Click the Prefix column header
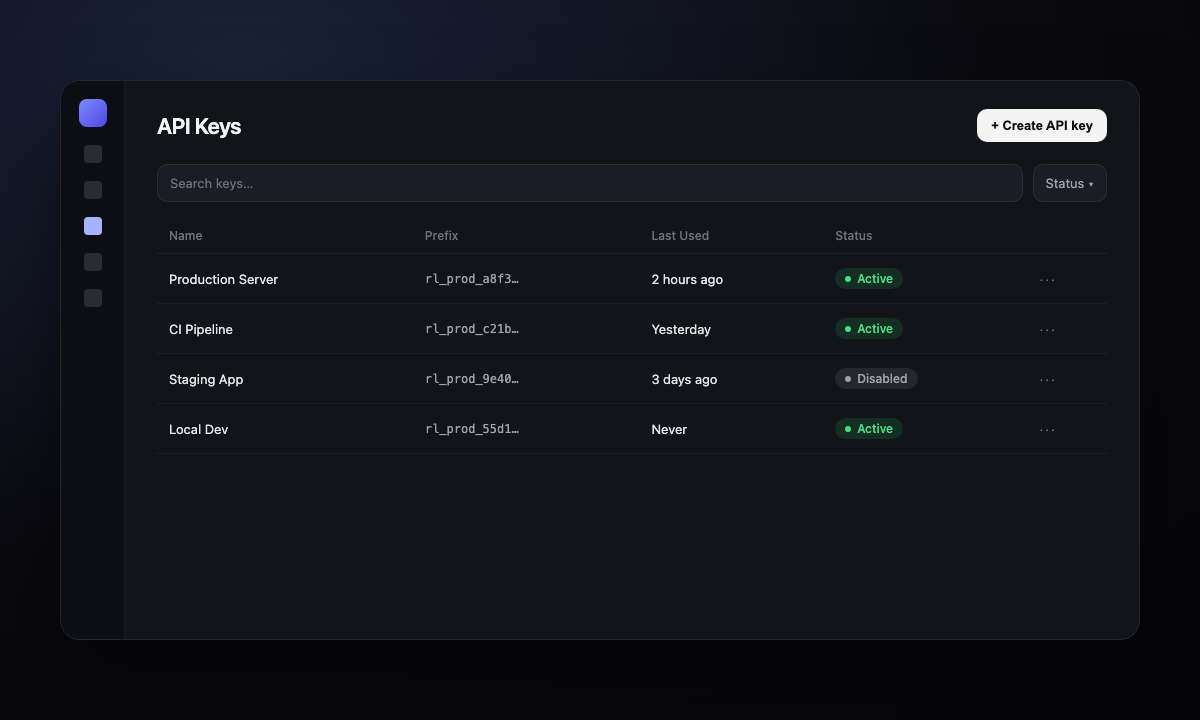1200x720 pixels. (x=441, y=236)
